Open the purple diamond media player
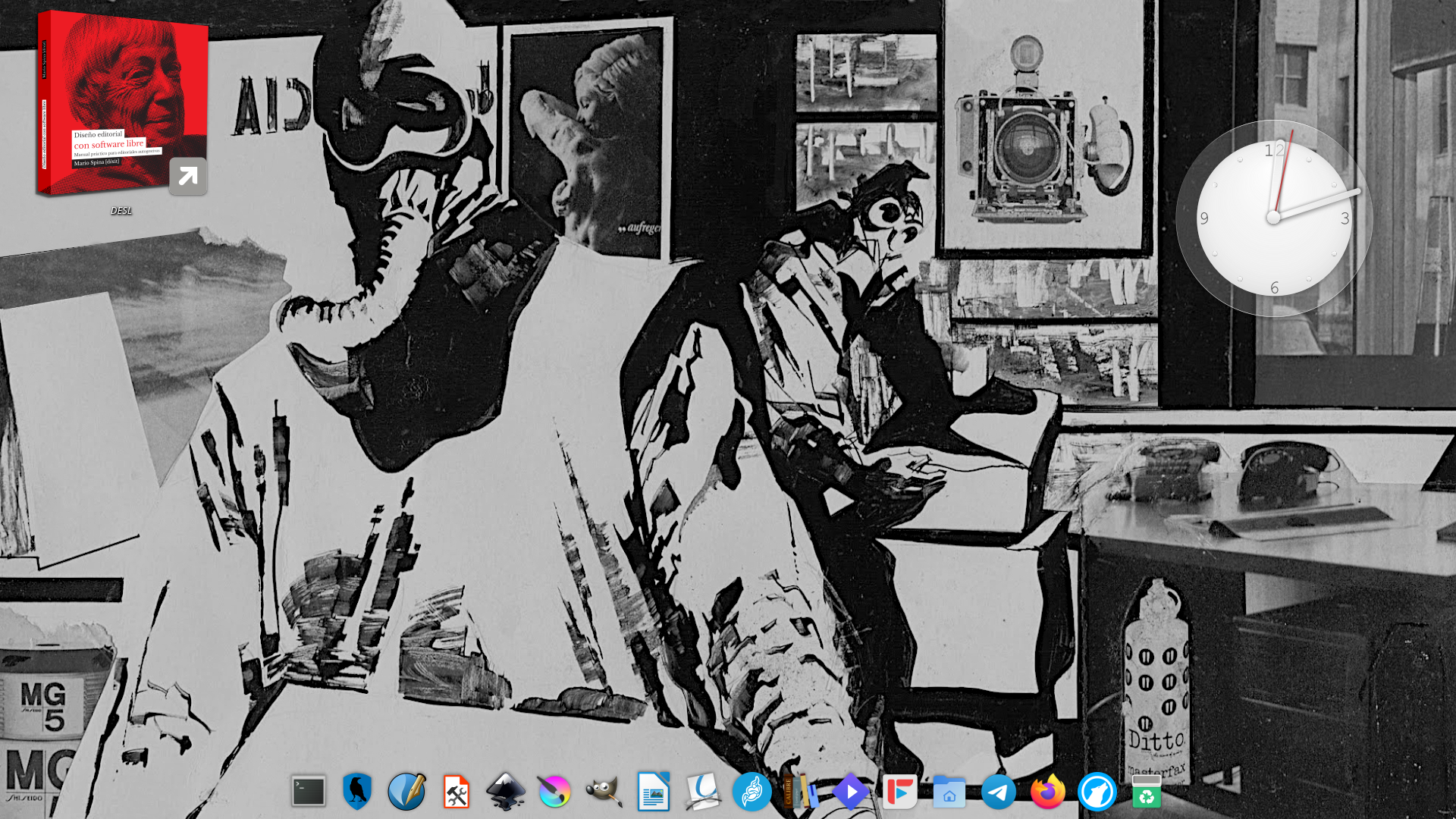 [x=851, y=792]
